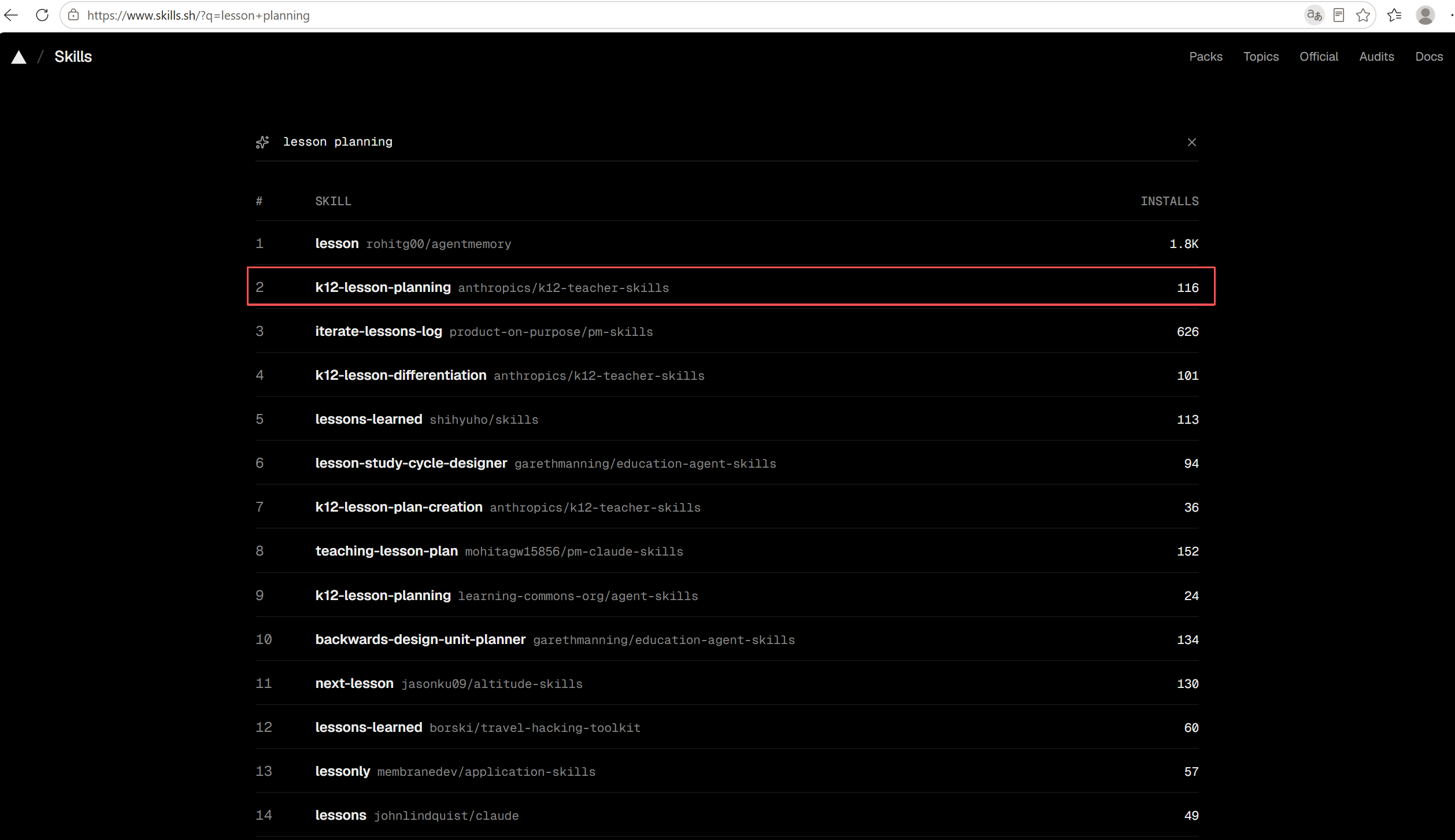Screen dimensions: 1455x840
Task: Open the teaching-lesson-plan skill
Action: point(727,551)
